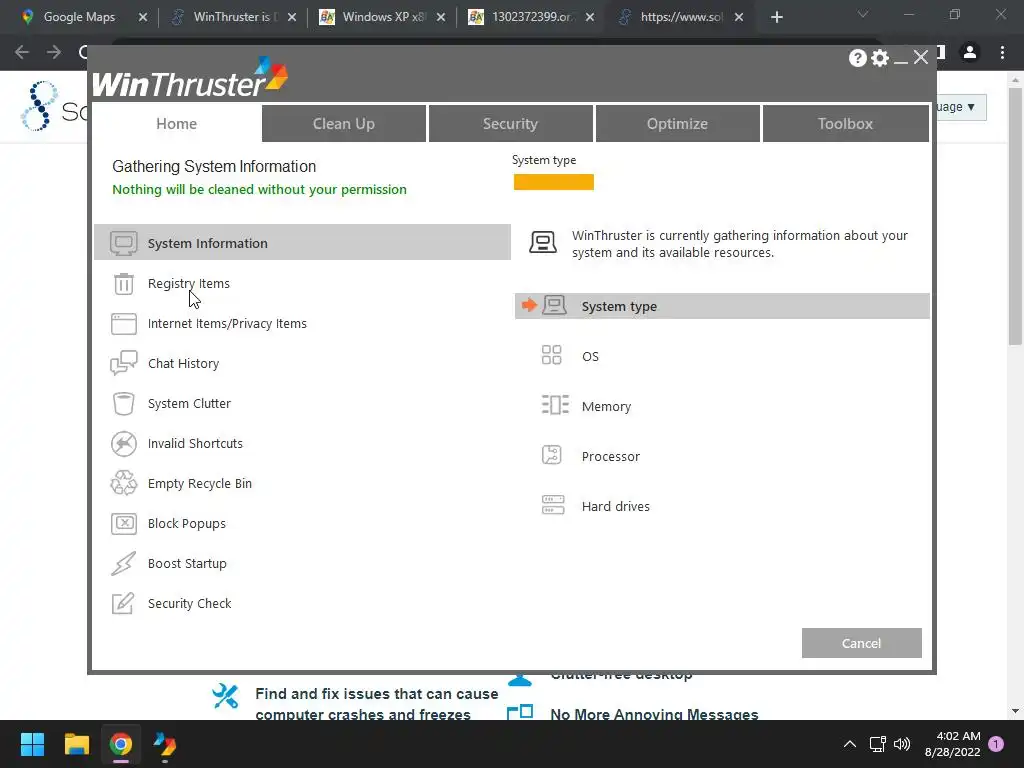
Task: Click the Security Check pencil icon
Action: click(123, 603)
